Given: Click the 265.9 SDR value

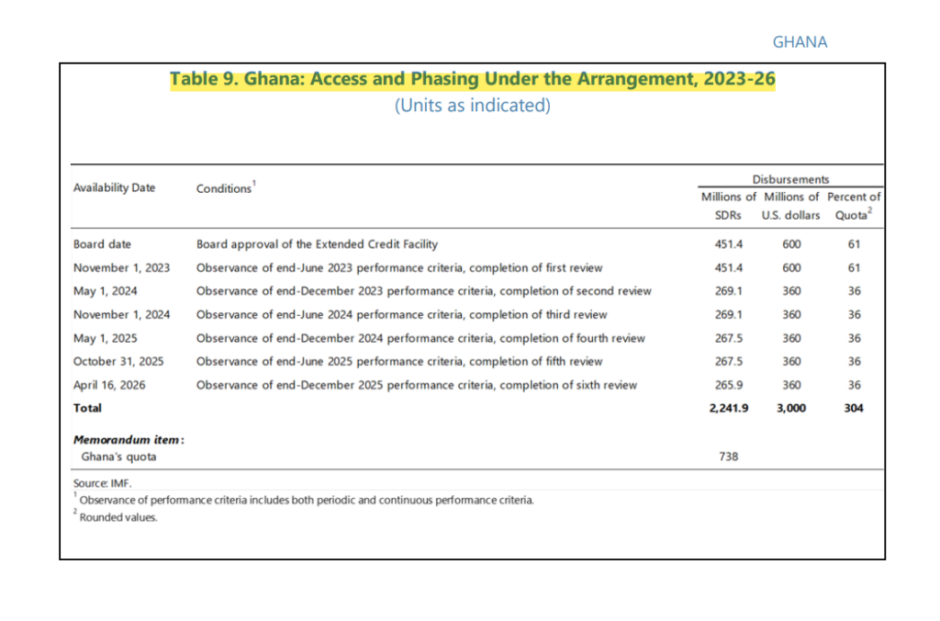Looking at the screenshot, I should point(728,385).
